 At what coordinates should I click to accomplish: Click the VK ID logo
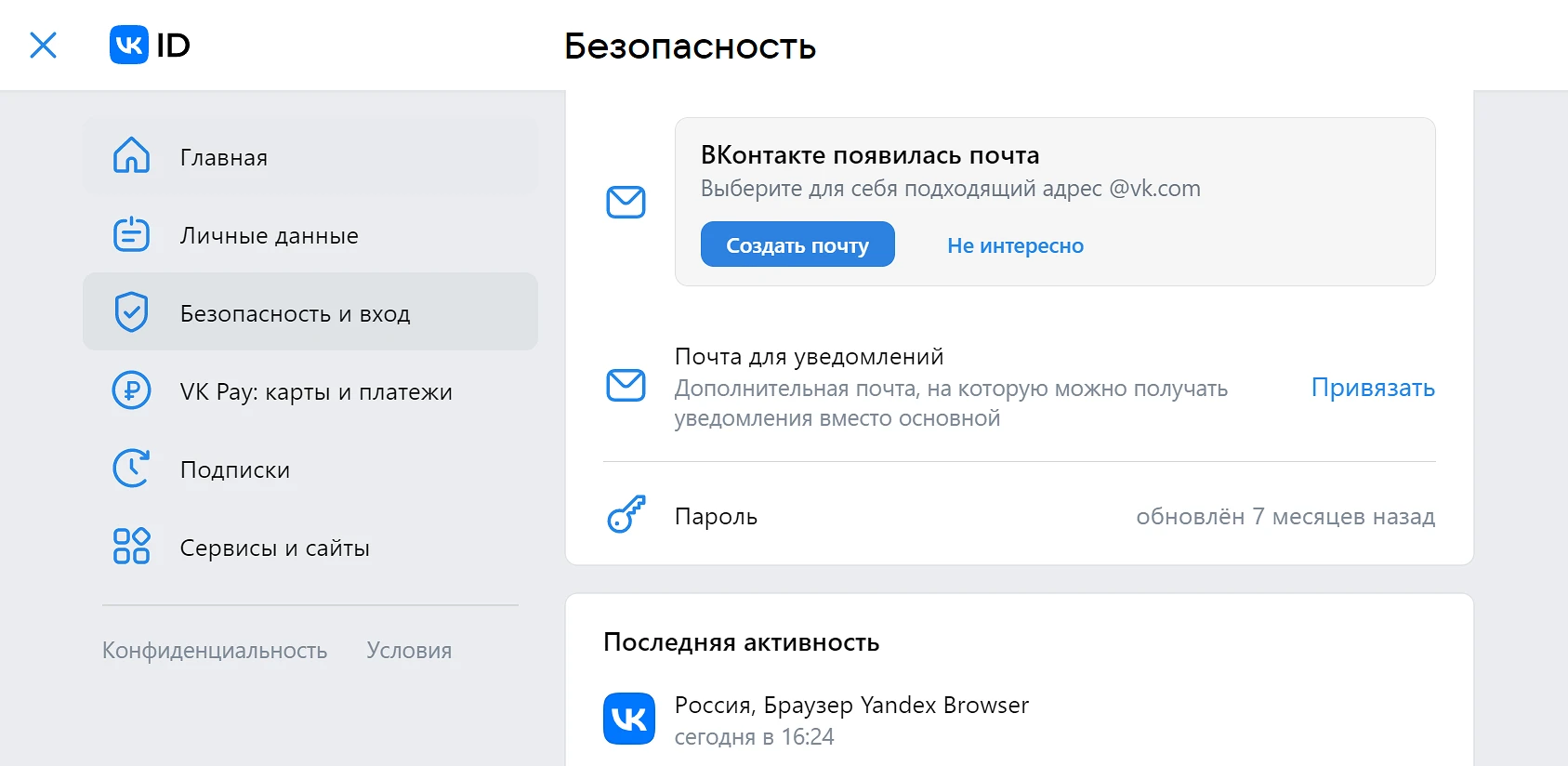[150, 45]
